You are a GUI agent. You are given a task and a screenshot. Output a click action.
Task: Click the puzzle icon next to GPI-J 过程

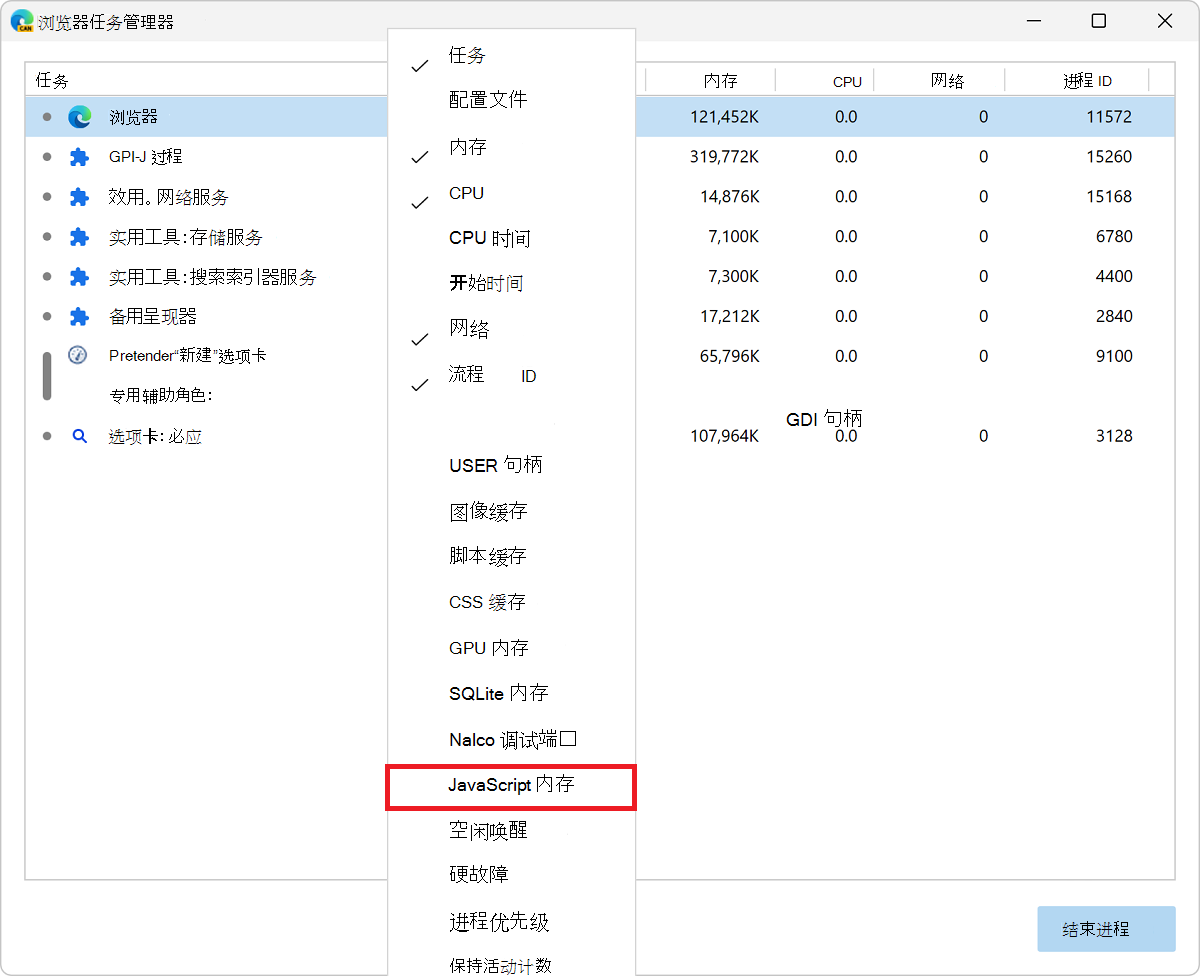[79, 156]
